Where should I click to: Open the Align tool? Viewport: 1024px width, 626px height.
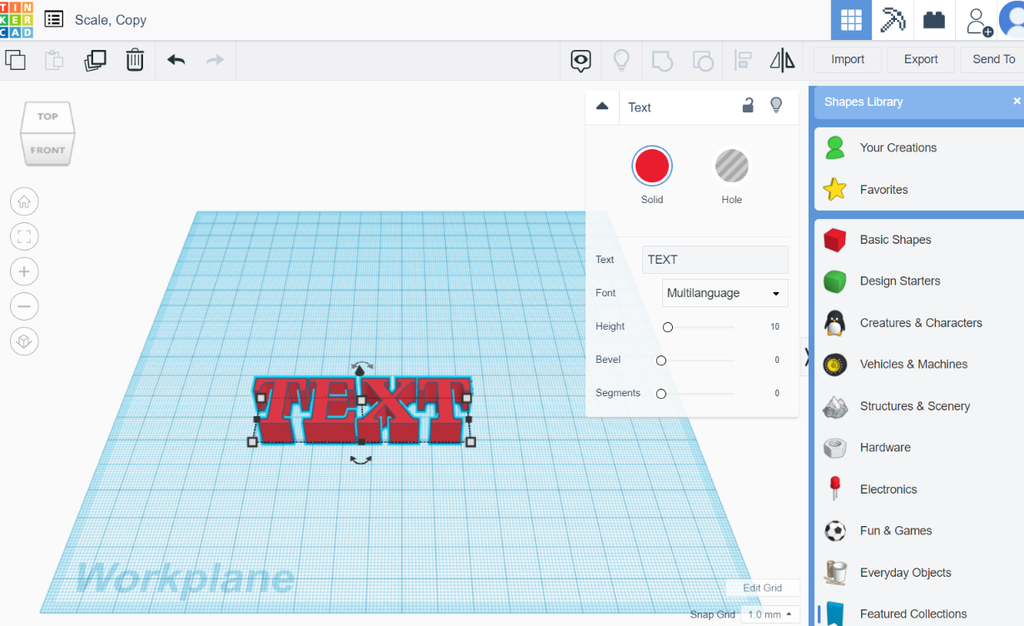click(743, 60)
